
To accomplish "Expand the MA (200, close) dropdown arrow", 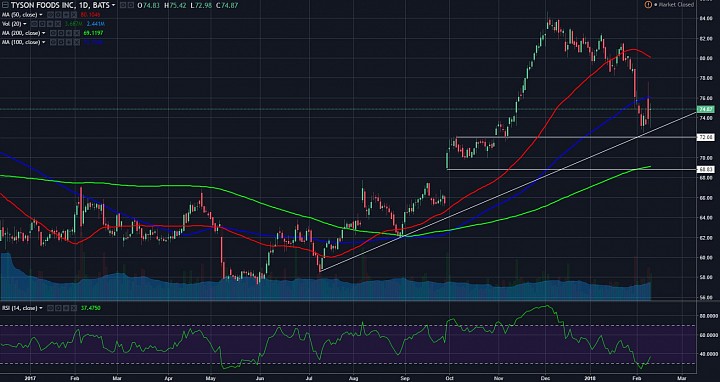I will pos(44,33).
